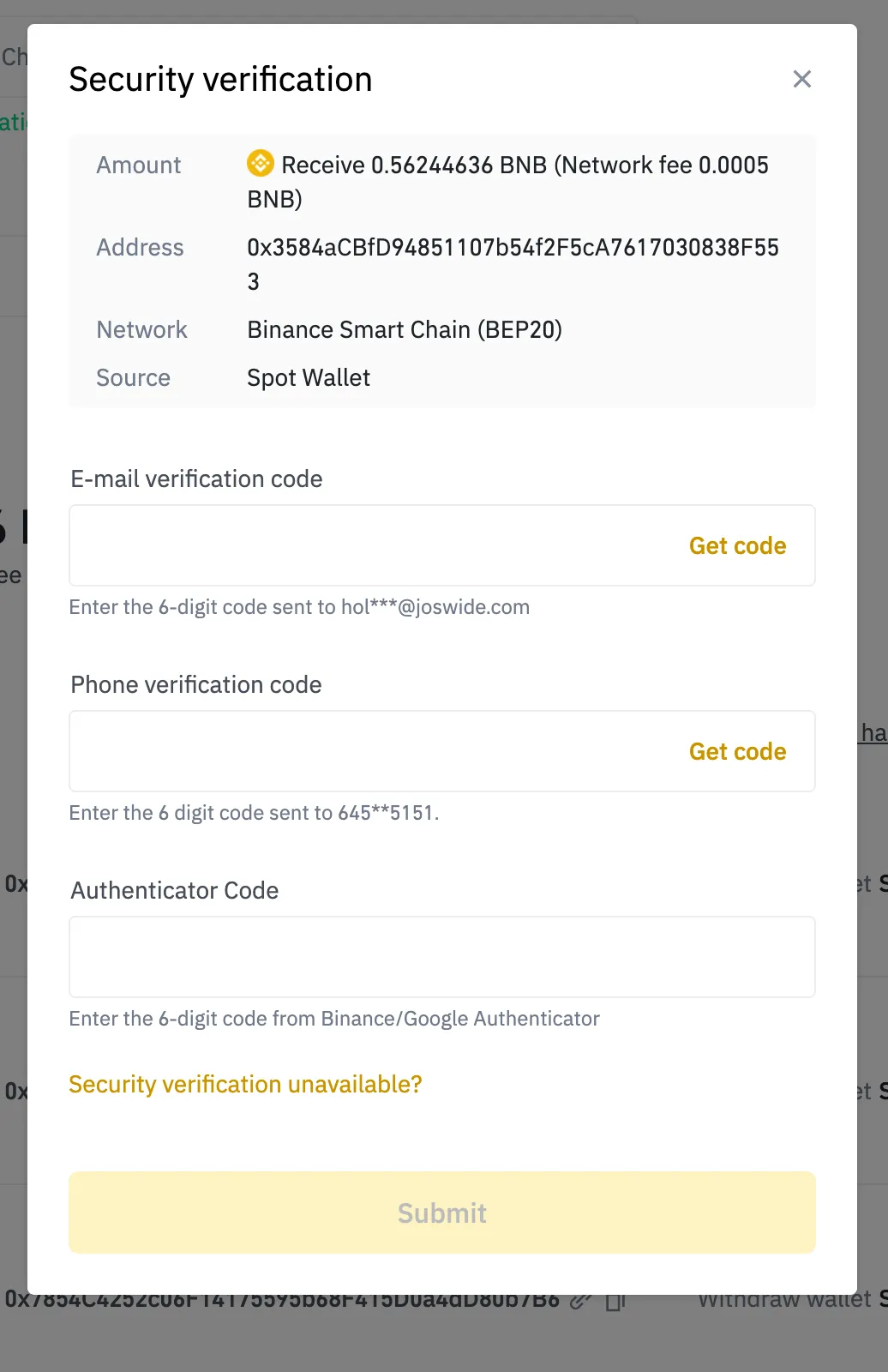
Task: Open Security verification unavailable link
Action: pos(245,1084)
